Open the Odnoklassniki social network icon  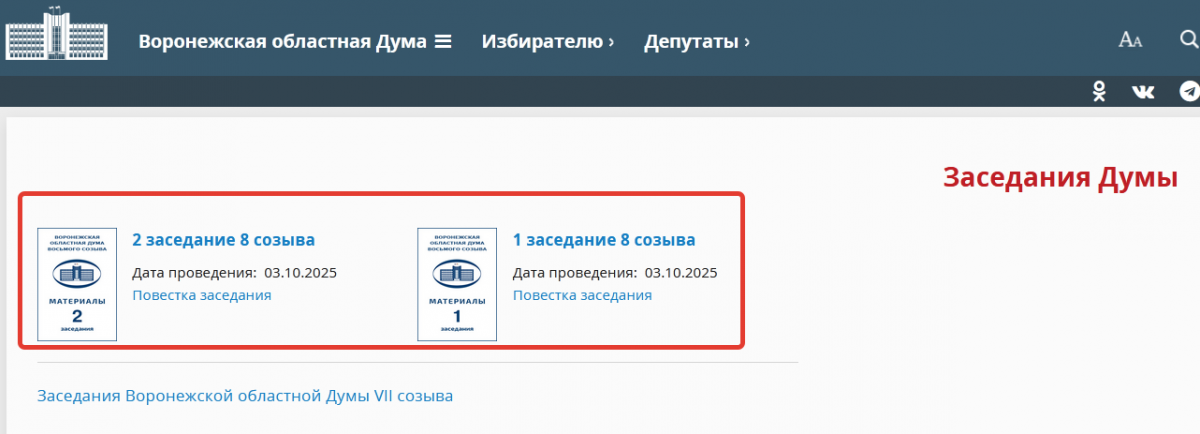click(x=1099, y=92)
